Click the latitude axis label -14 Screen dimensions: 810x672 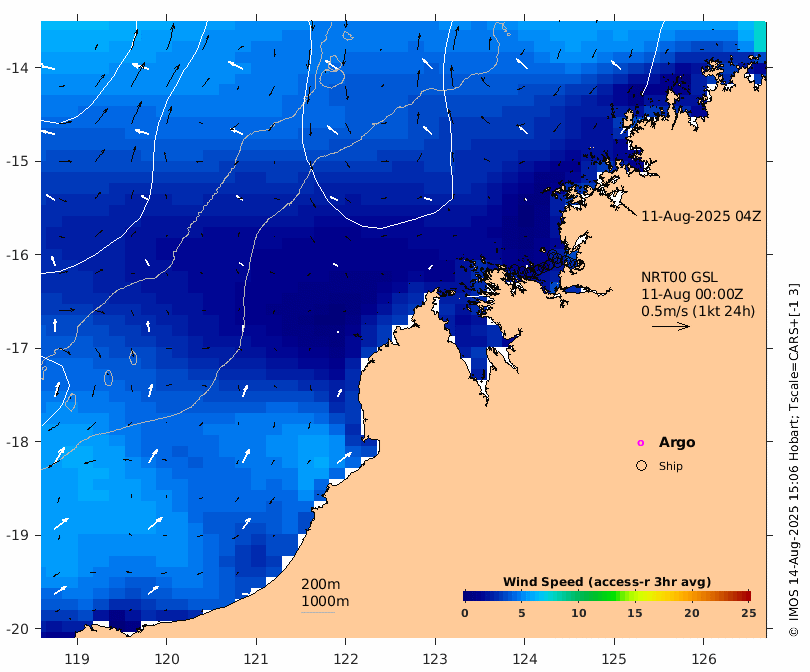[x=17, y=68]
